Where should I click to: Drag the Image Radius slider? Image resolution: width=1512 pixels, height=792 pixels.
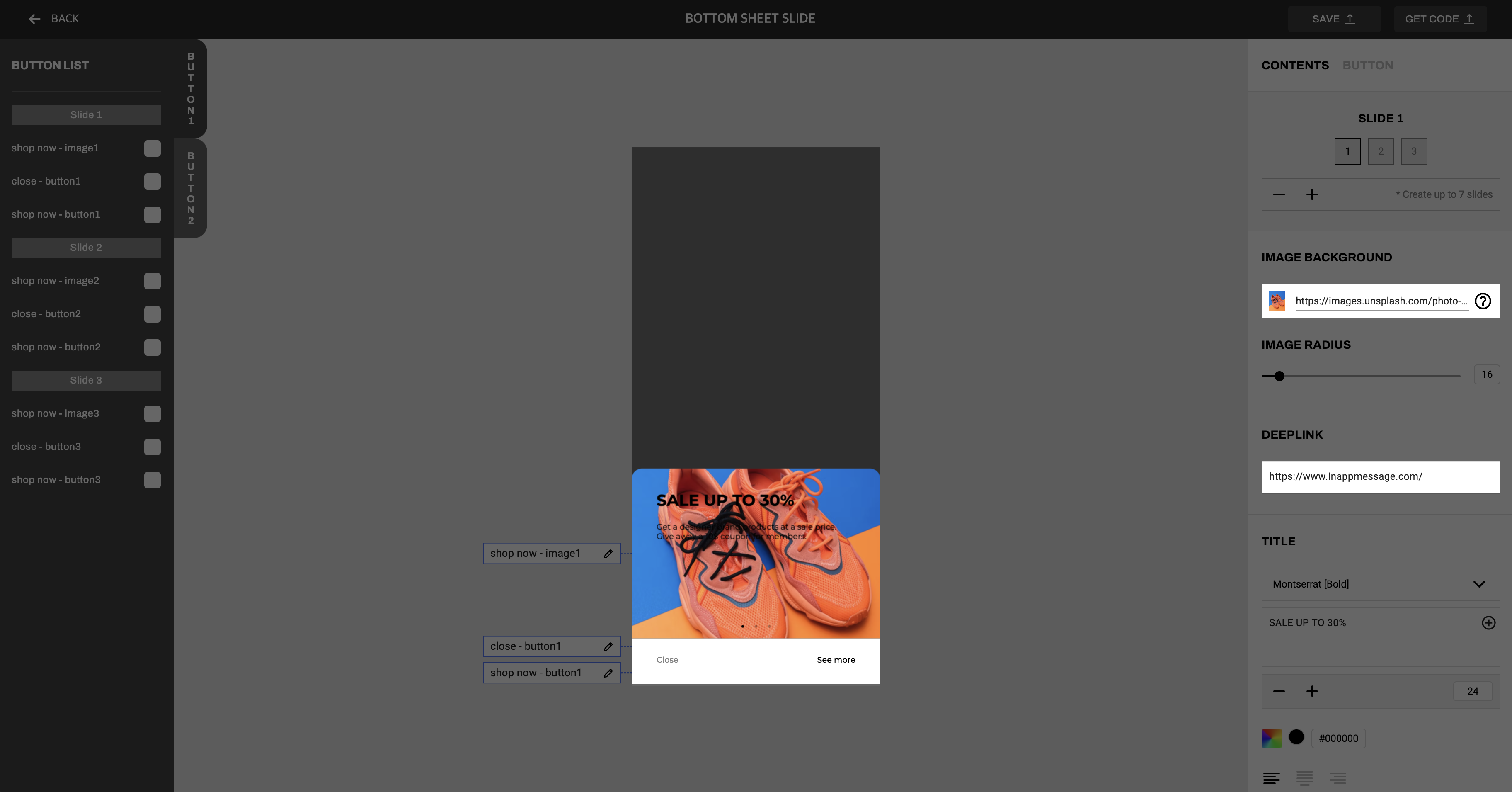1279,375
